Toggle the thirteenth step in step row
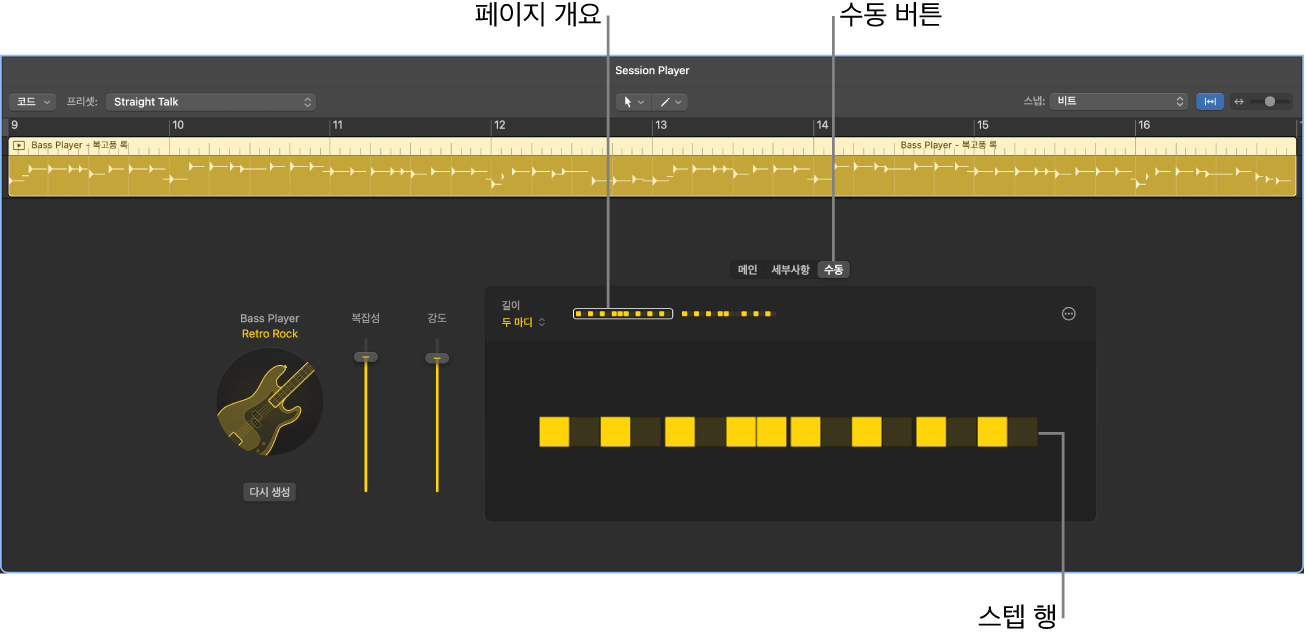1306x644 pixels. (x=930, y=432)
